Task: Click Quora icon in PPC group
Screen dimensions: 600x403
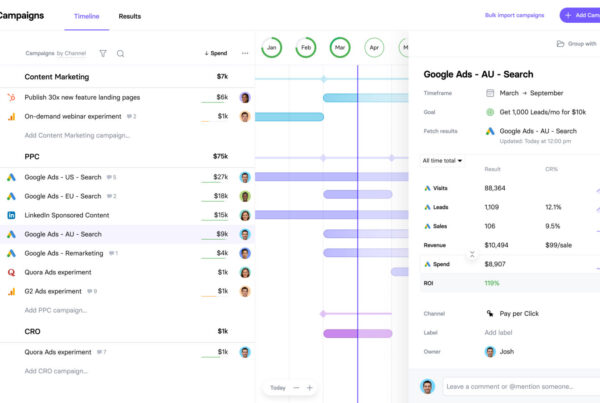Action: click(x=11, y=272)
